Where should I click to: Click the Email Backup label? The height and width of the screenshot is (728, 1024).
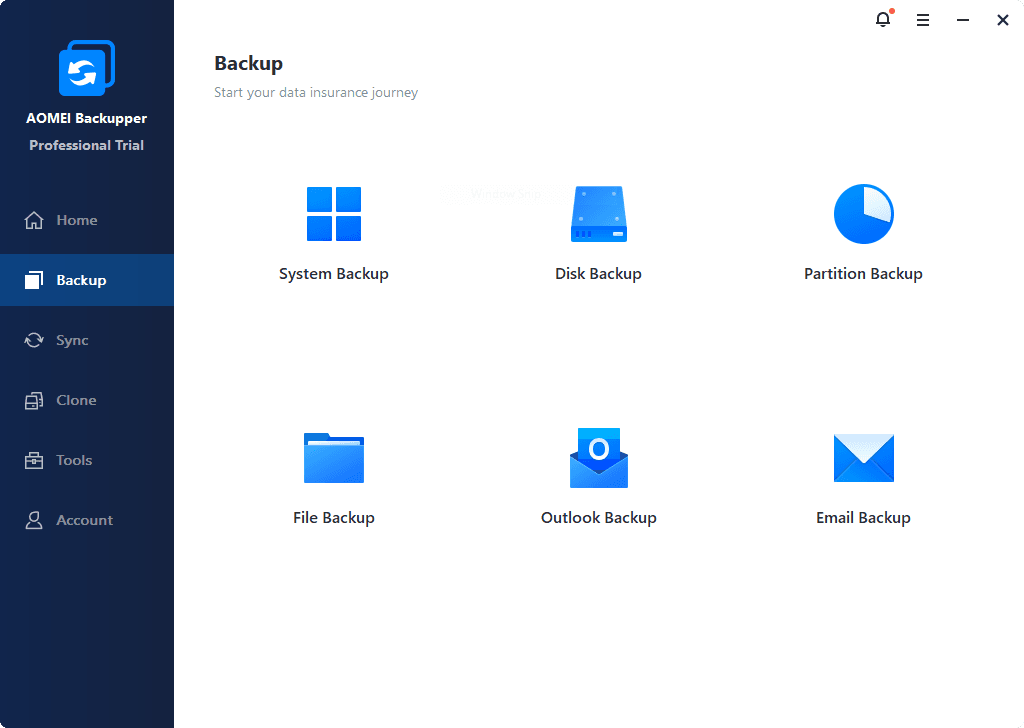[863, 518]
